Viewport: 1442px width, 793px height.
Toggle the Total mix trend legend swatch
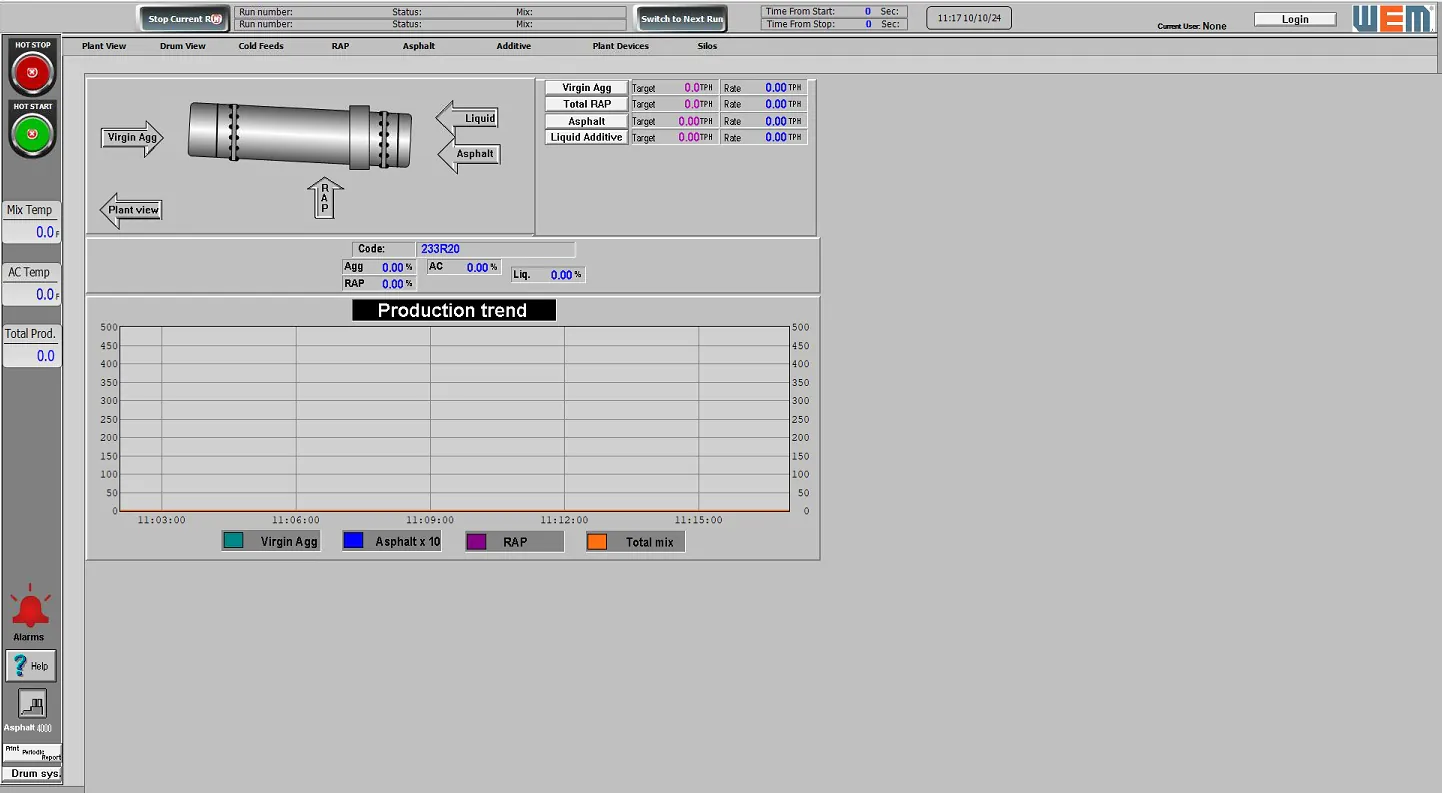[598, 540]
